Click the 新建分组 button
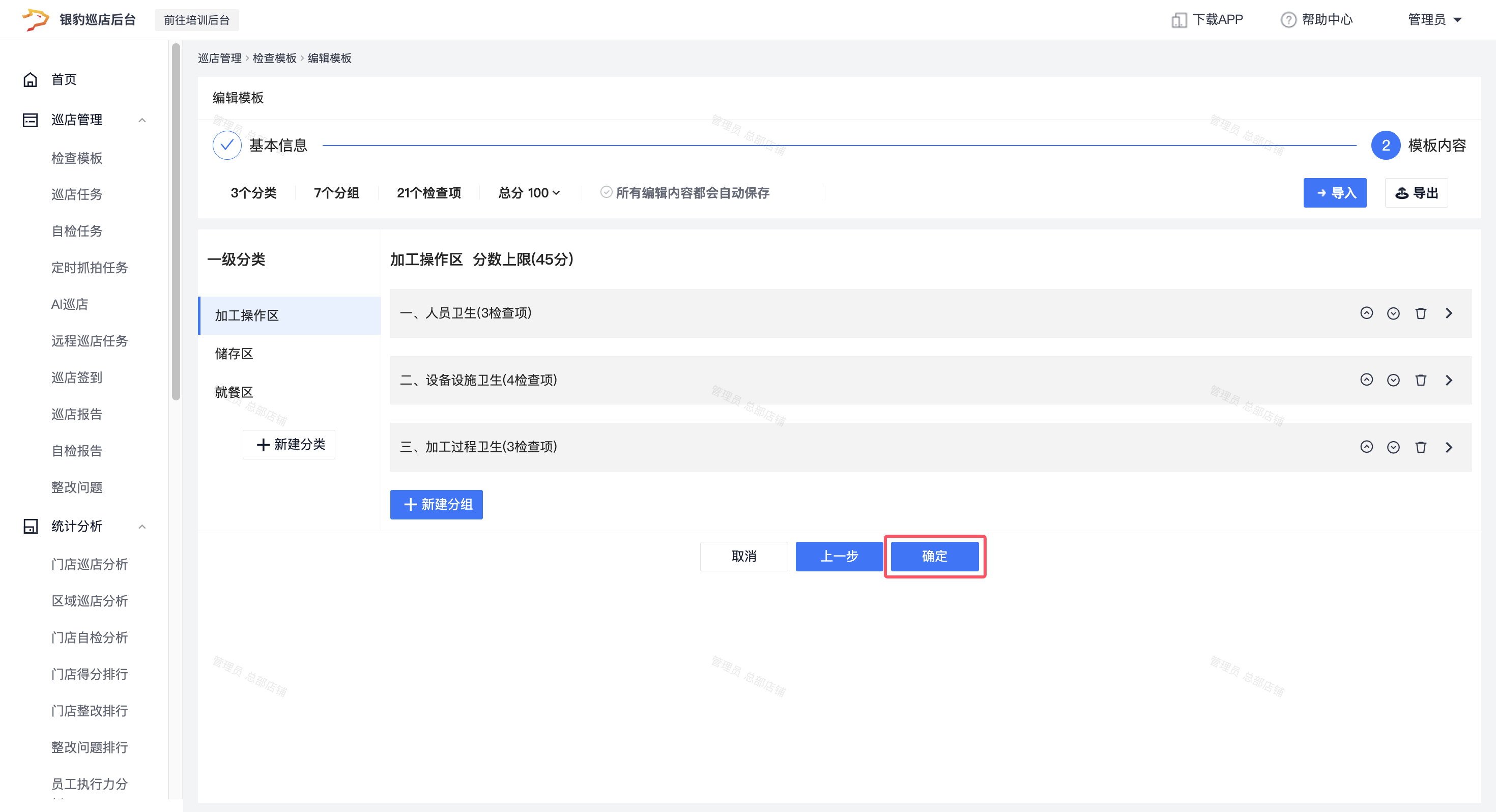 tap(436, 504)
